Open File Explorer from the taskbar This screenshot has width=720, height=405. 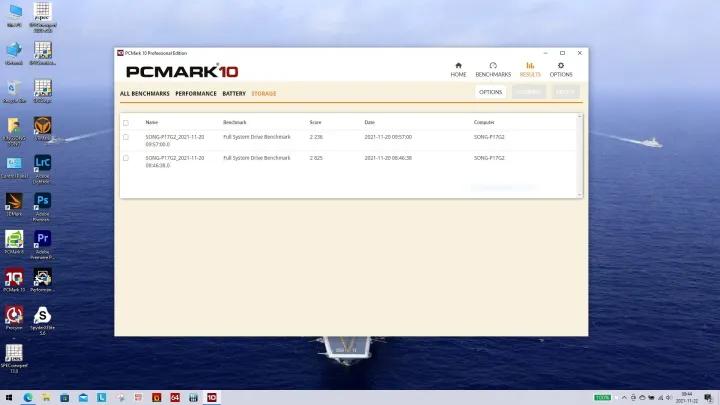[x=46, y=398]
